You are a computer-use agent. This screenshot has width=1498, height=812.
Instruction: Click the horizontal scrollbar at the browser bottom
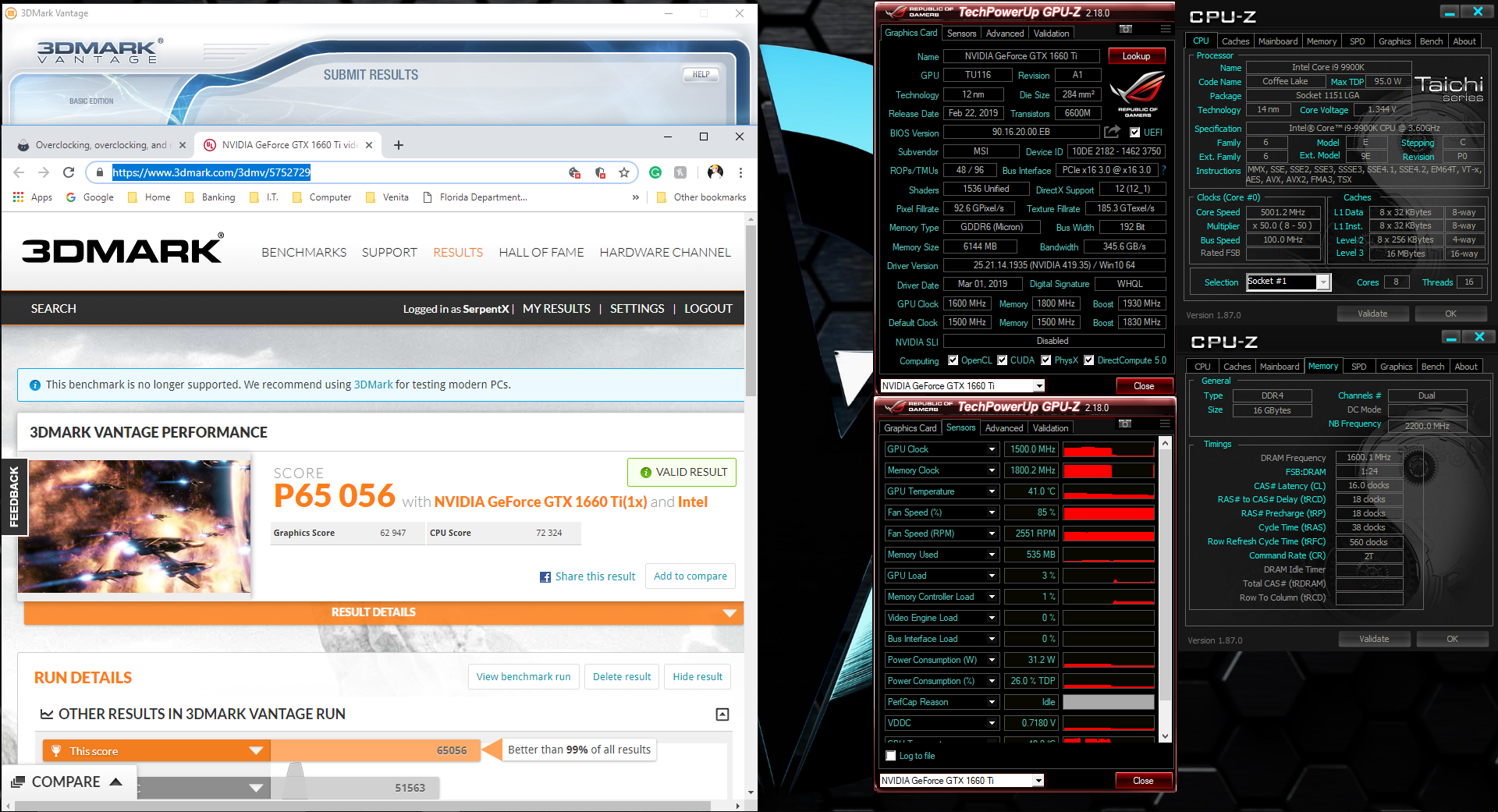click(364, 806)
